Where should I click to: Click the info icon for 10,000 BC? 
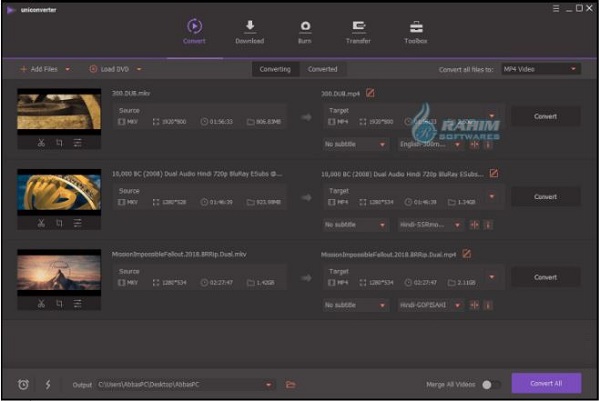pos(488,225)
